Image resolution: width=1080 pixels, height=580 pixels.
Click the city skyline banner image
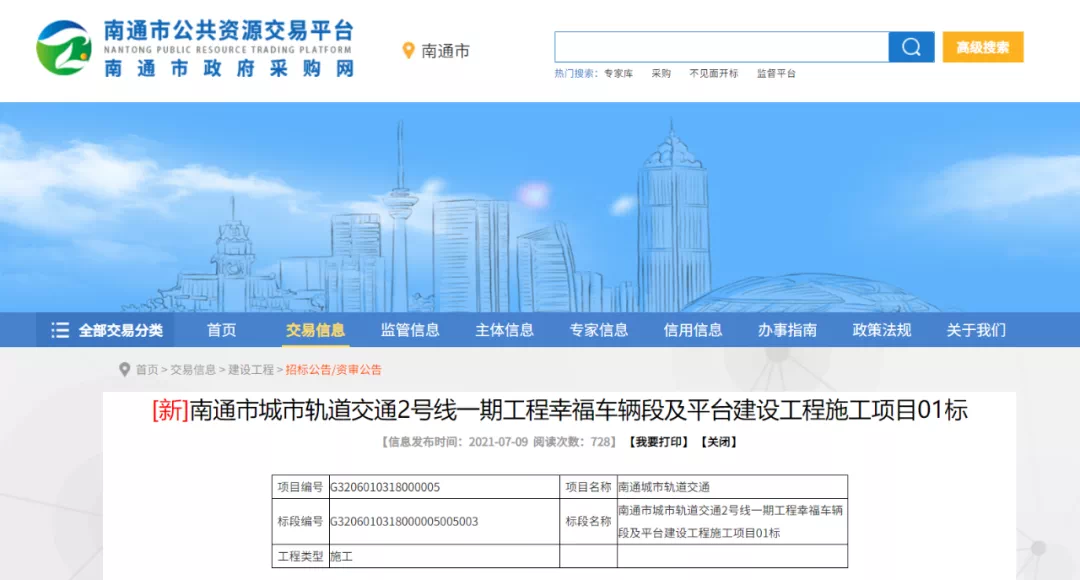540,207
